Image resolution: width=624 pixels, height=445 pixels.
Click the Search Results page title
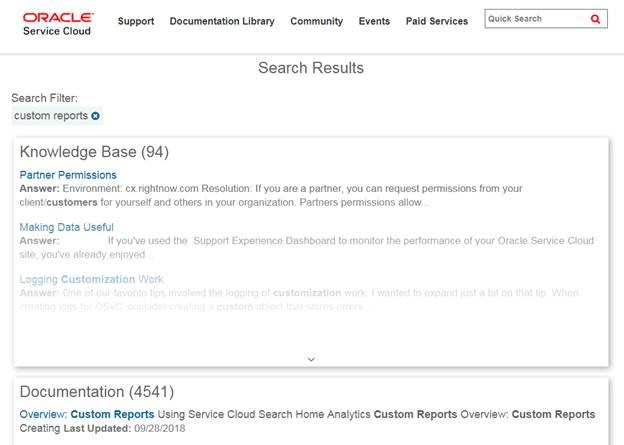(x=311, y=68)
